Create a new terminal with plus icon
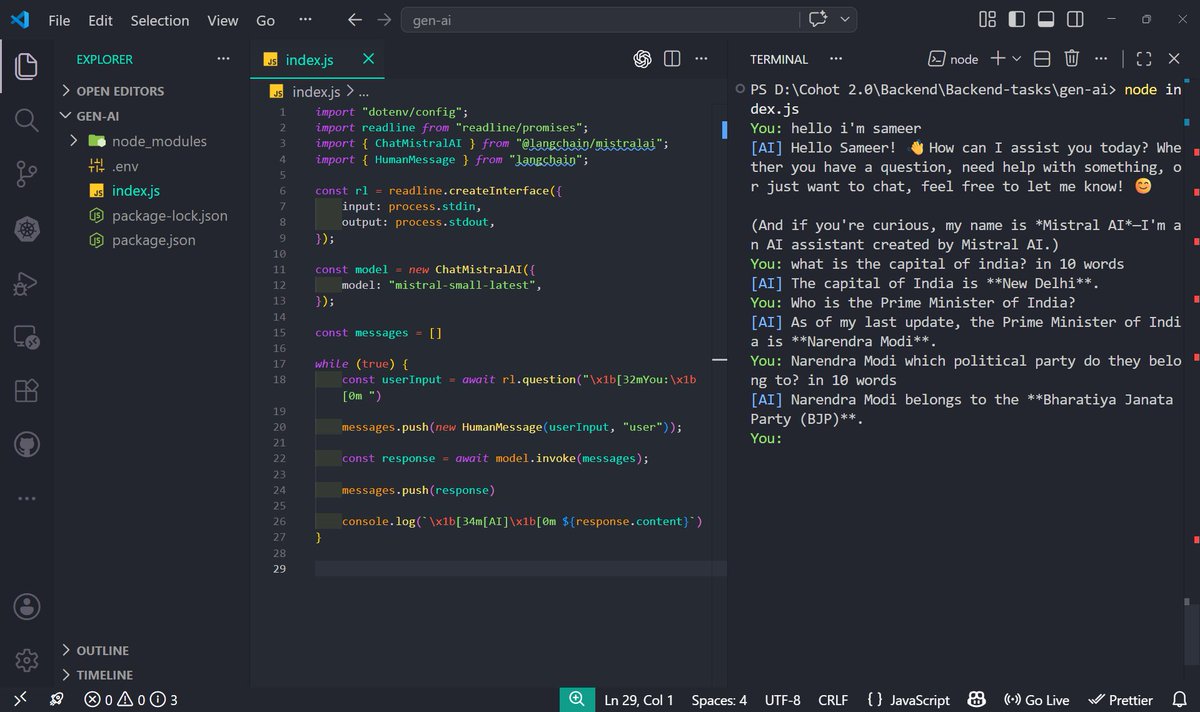 [x=998, y=59]
